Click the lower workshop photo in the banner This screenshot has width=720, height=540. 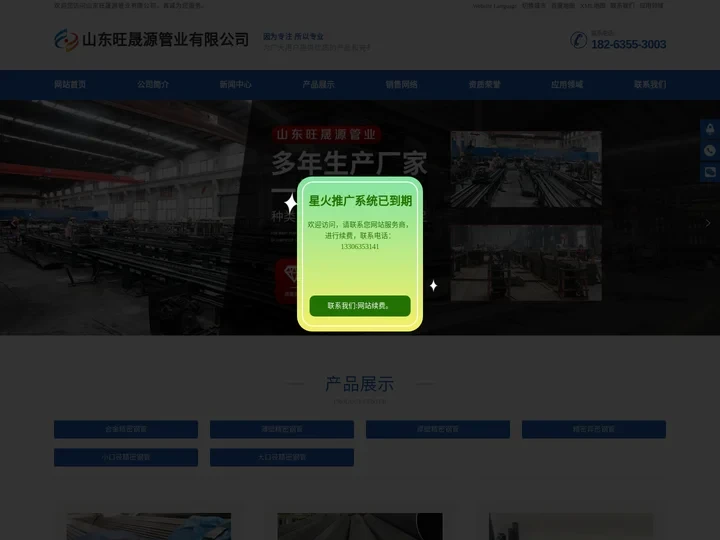click(x=526, y=263)
